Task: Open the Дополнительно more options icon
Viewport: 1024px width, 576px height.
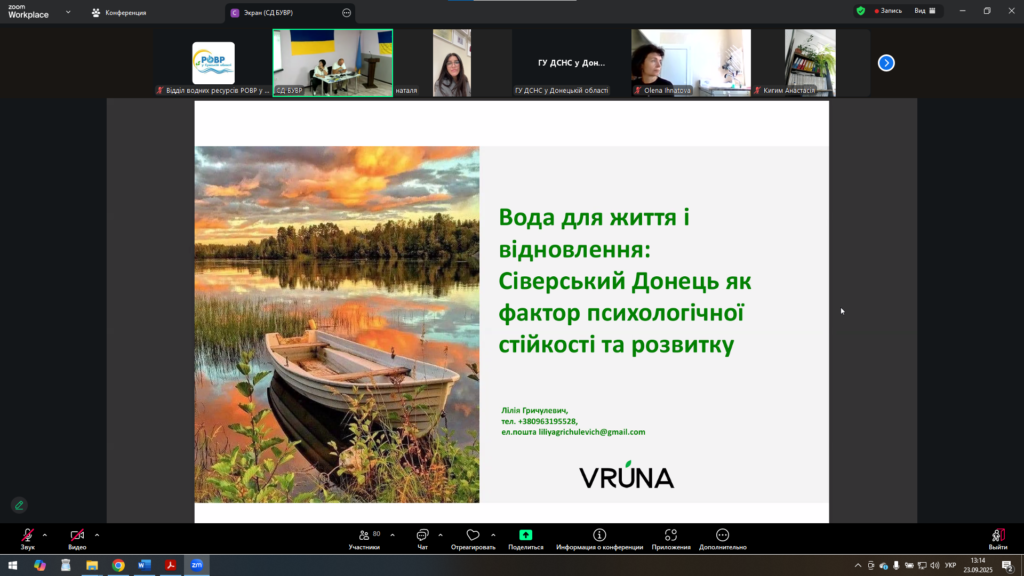Action: tap(722, 536)
